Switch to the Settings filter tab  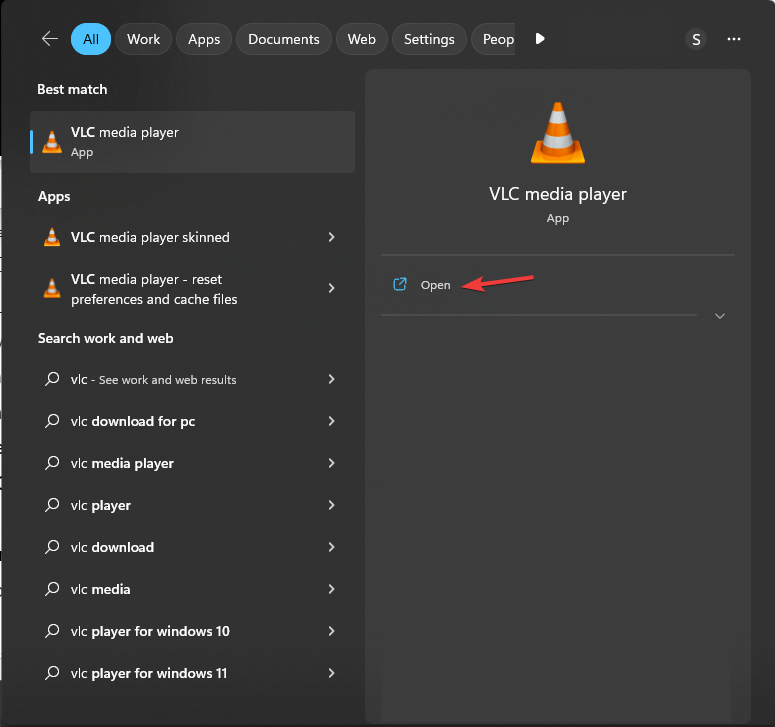[x=429, y=39]
